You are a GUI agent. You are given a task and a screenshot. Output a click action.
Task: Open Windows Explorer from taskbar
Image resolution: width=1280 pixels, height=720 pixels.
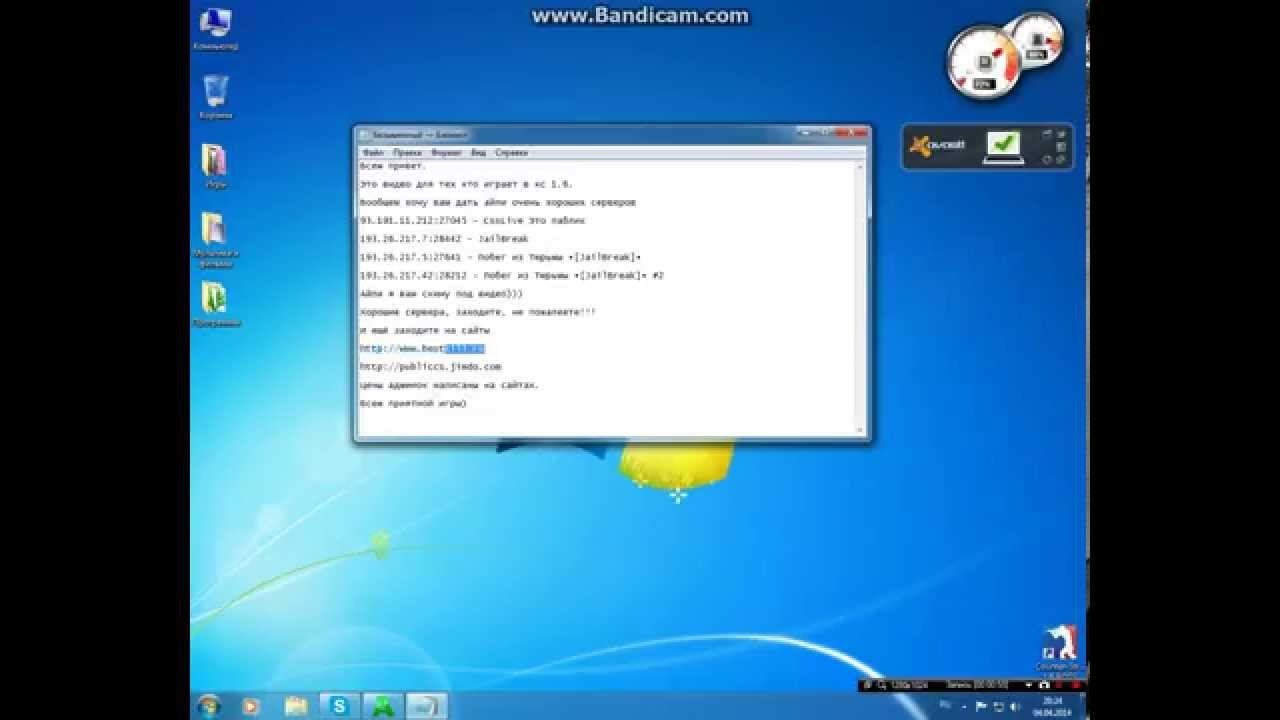[x=296, y=706]
